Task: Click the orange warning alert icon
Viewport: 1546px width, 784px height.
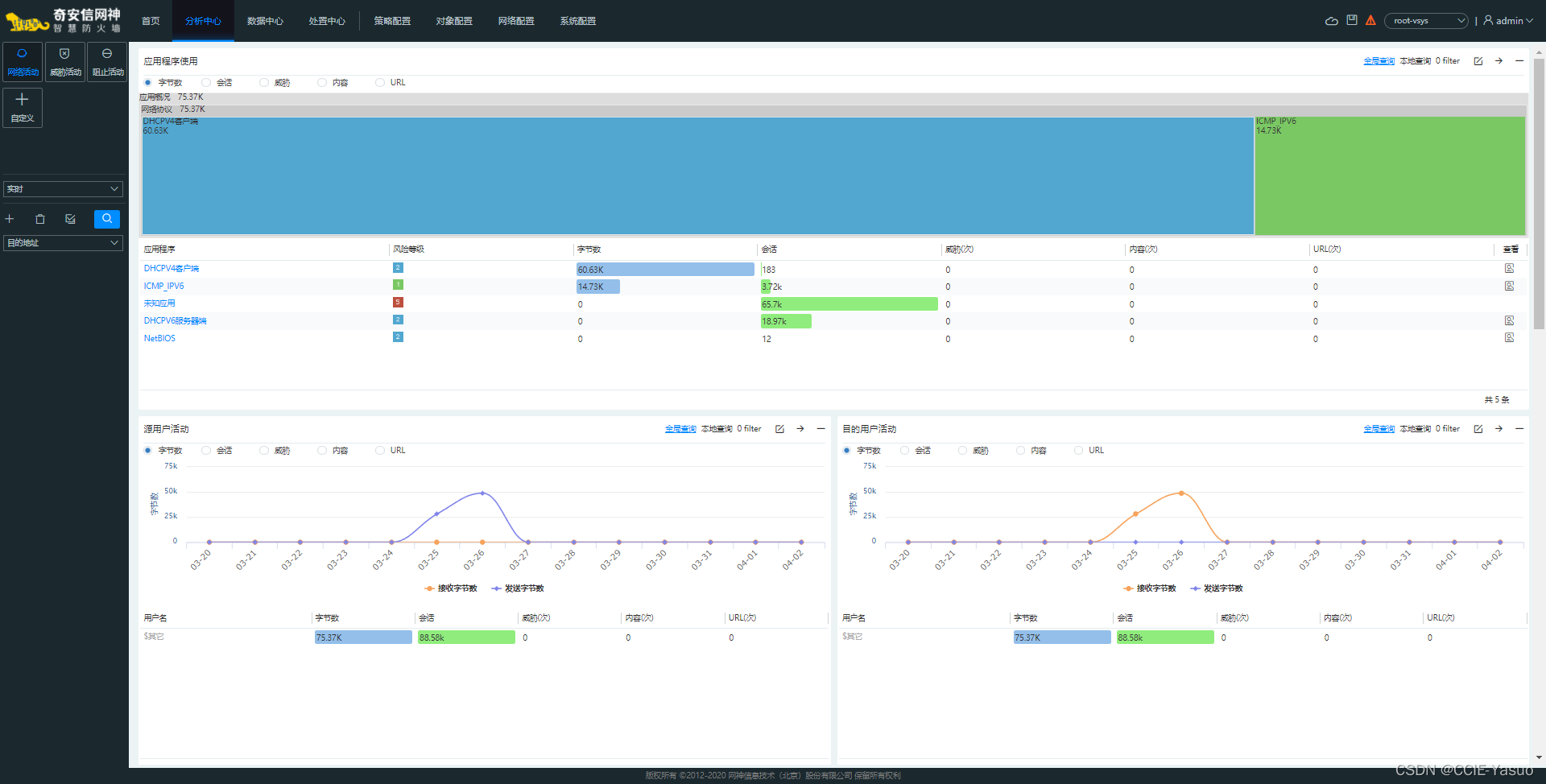Action: [1370, 20]
